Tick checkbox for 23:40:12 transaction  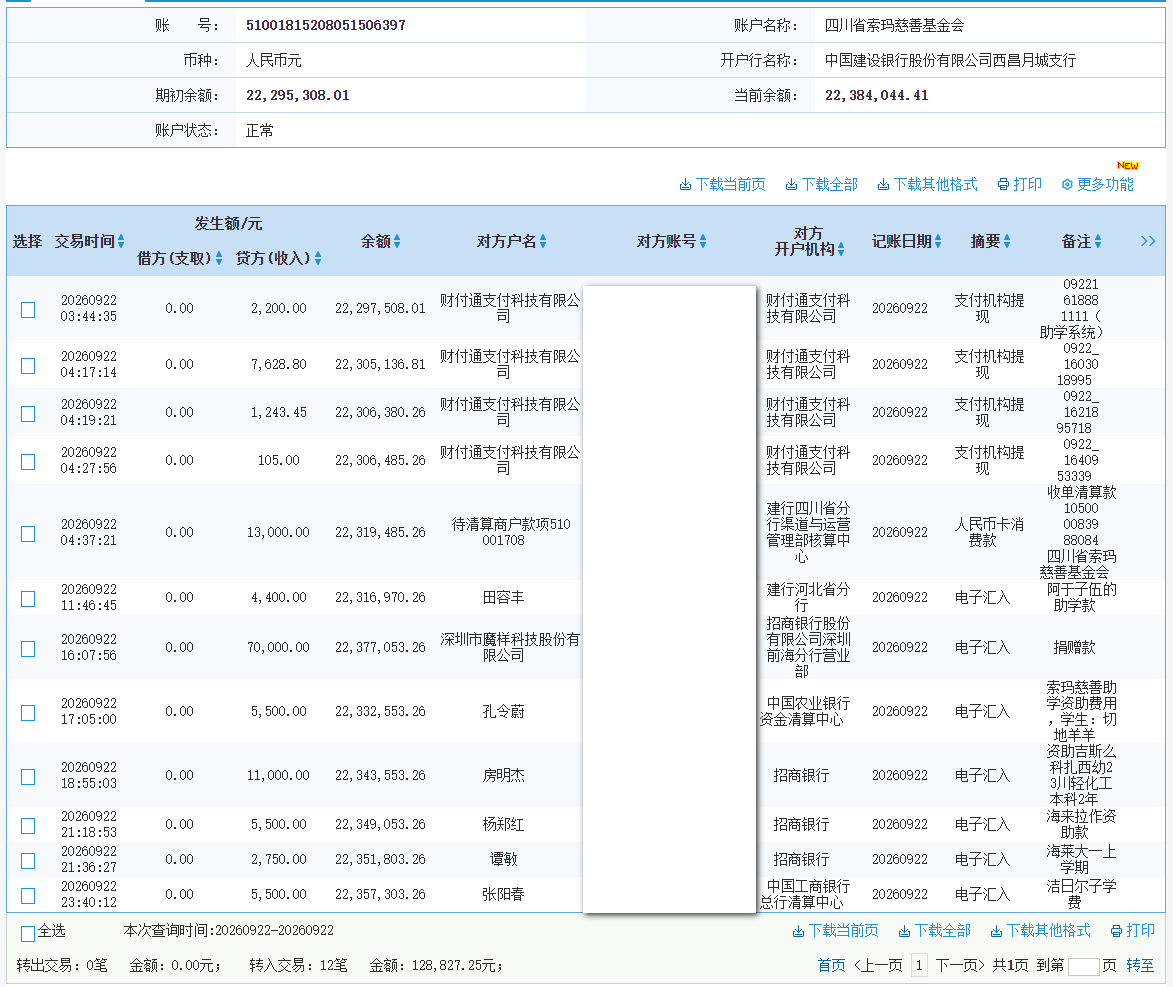click(x=28, y=896)
